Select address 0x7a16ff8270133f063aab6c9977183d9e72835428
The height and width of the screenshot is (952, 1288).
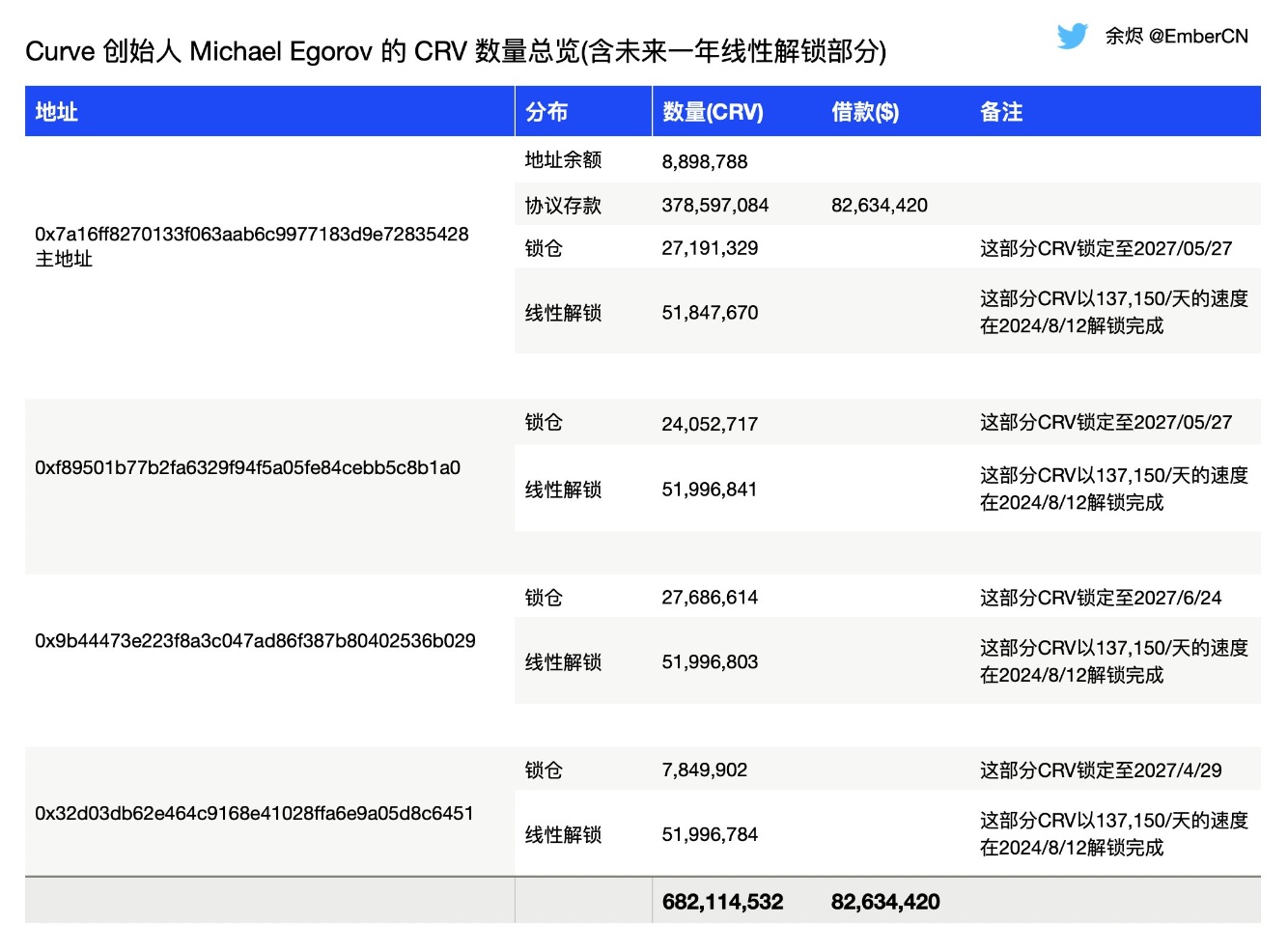(252, 234)
